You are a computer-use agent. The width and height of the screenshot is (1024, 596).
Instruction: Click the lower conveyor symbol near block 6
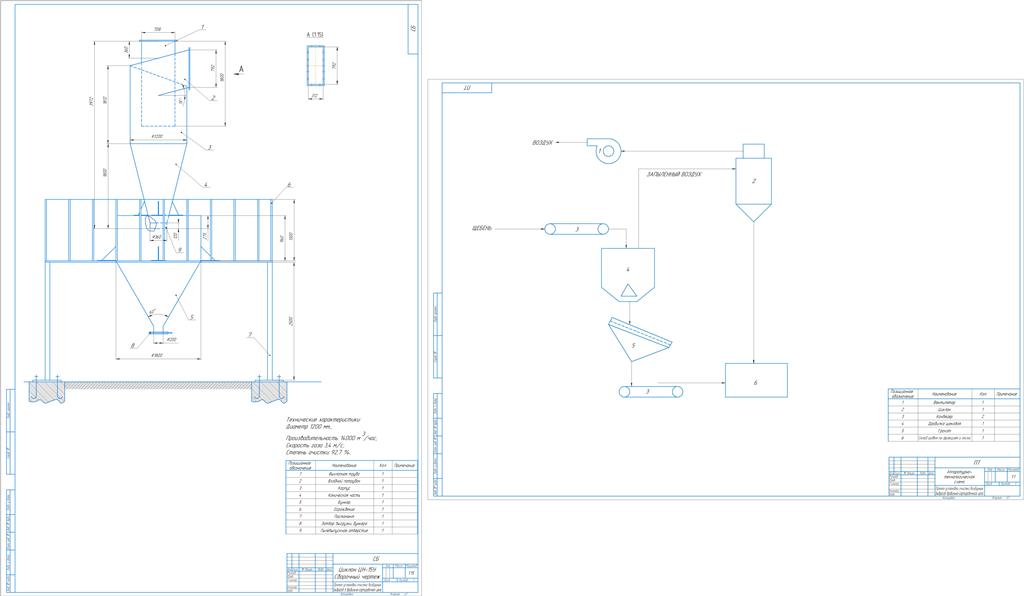coord(653,391)
